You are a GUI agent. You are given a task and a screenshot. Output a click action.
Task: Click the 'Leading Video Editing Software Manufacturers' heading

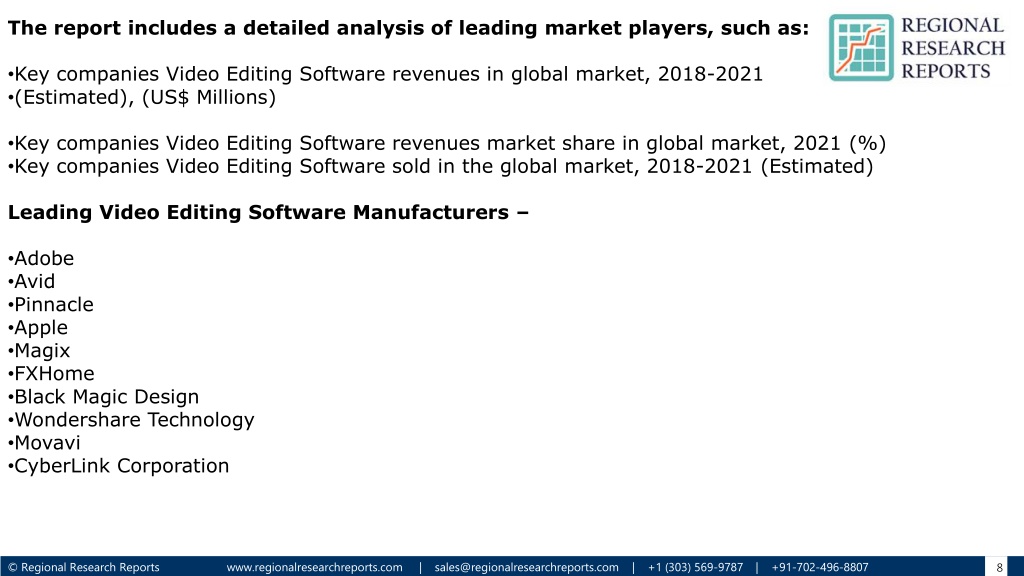point(268,212)
